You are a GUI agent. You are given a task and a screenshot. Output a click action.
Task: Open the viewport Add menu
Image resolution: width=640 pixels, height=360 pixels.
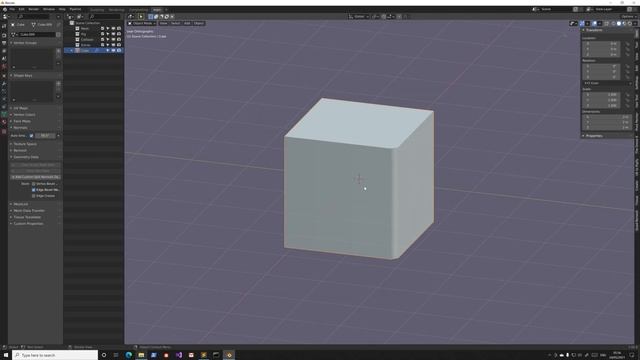coord(187,23)
